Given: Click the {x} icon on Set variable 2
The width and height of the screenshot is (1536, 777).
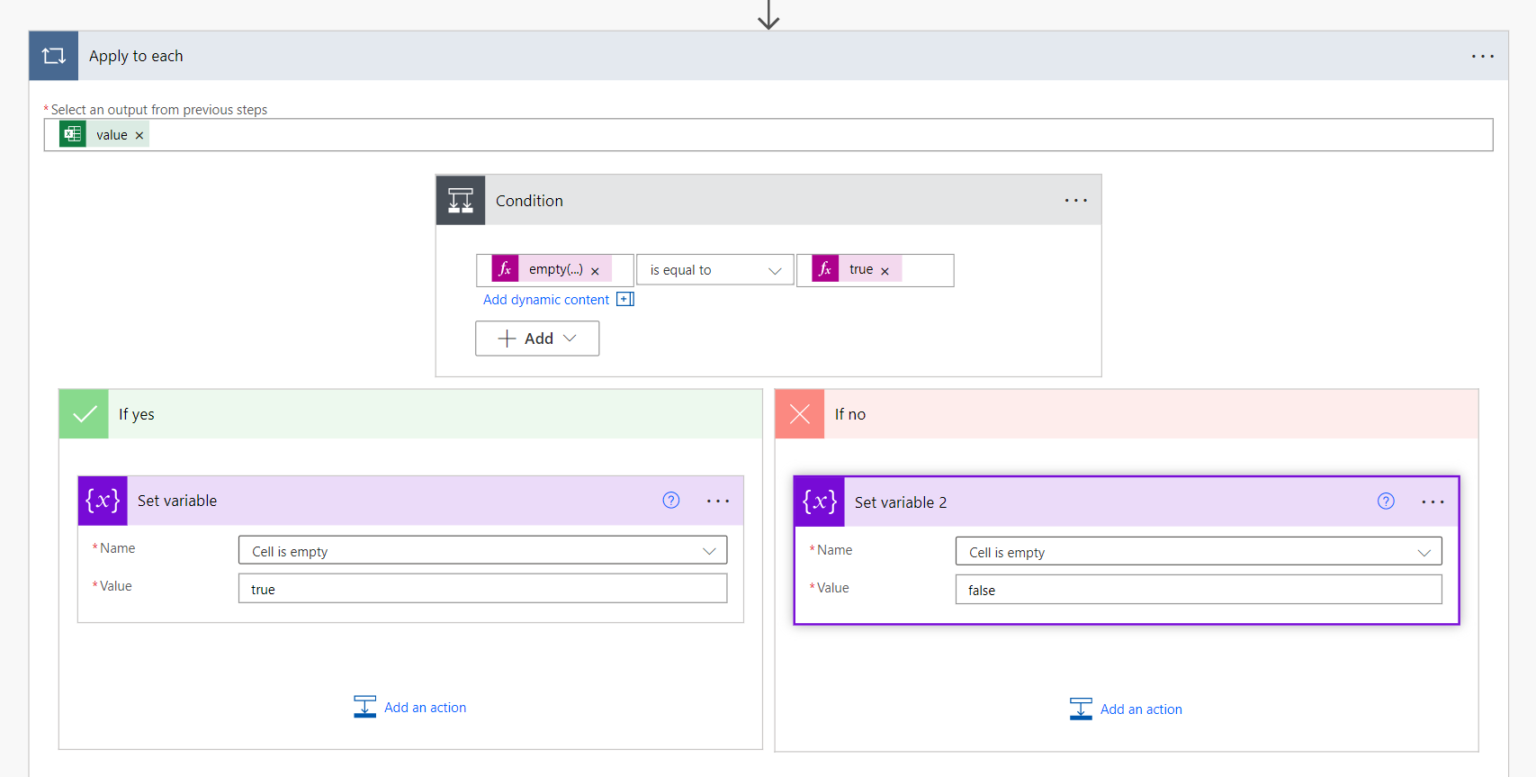Looking at the screenshot, I should [819, 501].
